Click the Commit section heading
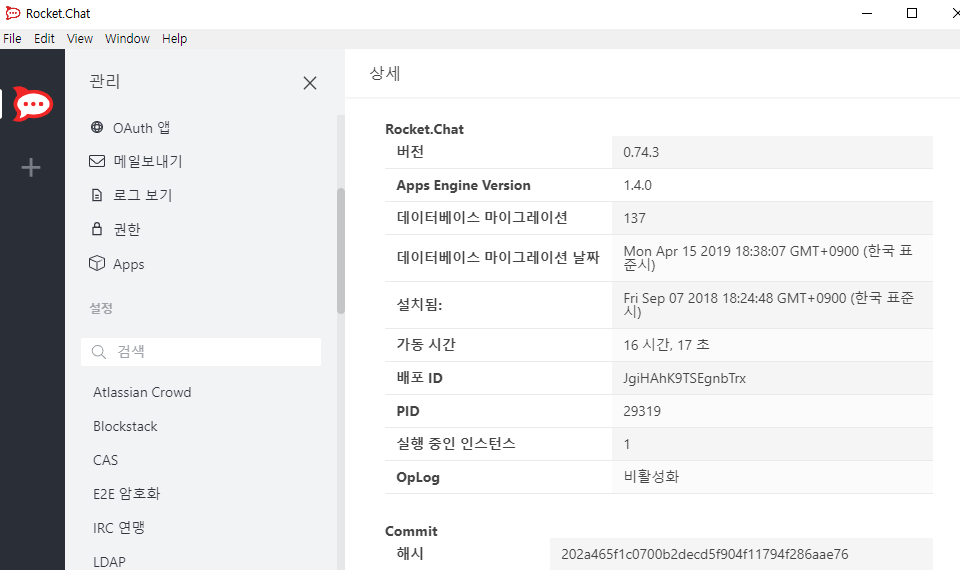Image resolution: width=960 pixels, height=570 pixels. [x=411, y=531]
